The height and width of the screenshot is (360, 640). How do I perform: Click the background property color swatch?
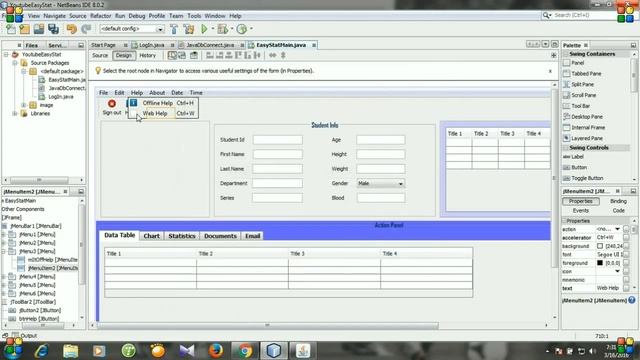600,246
